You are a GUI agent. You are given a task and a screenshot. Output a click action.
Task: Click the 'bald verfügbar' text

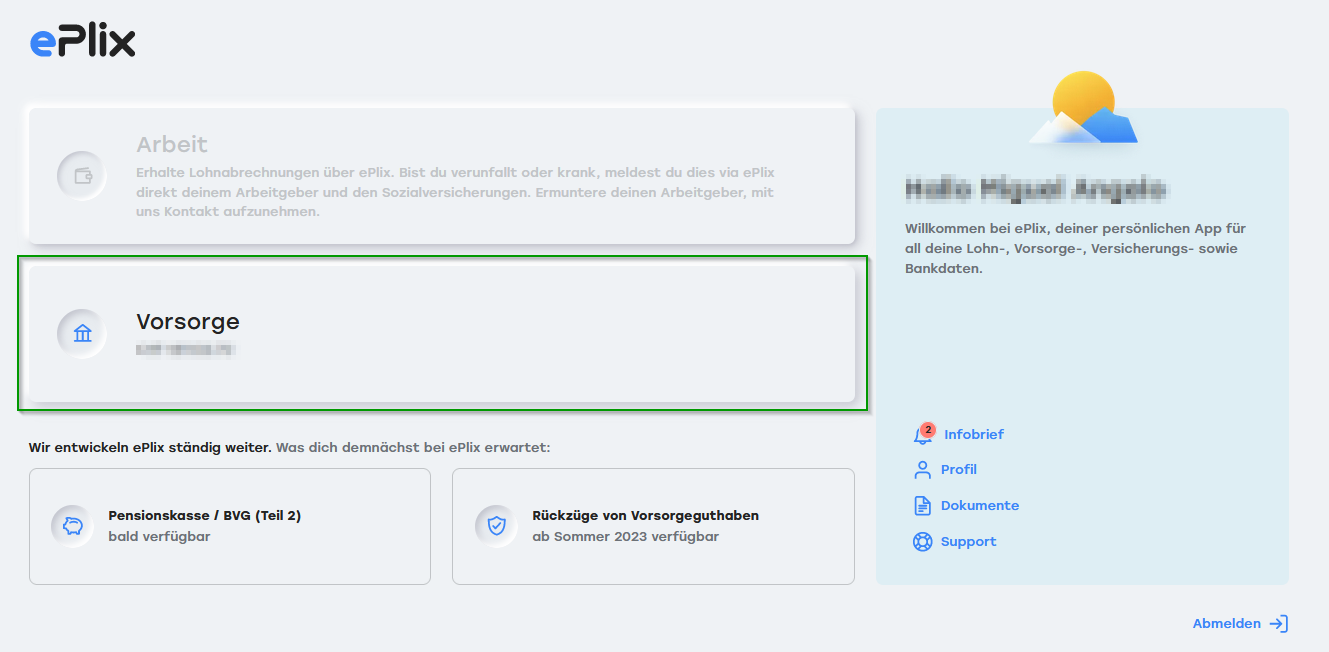[x=159, y=537]
